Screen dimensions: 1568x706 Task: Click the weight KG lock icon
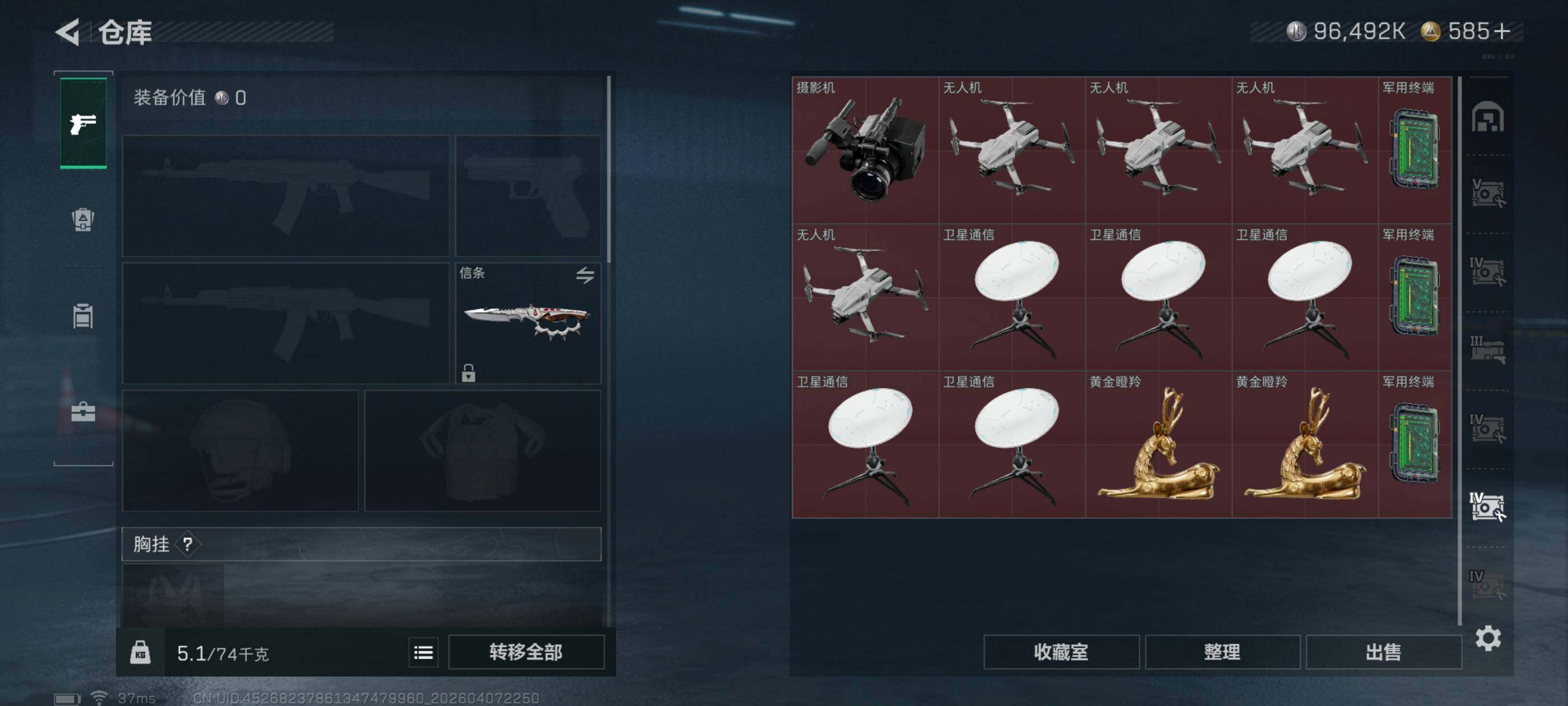(140, 652)
